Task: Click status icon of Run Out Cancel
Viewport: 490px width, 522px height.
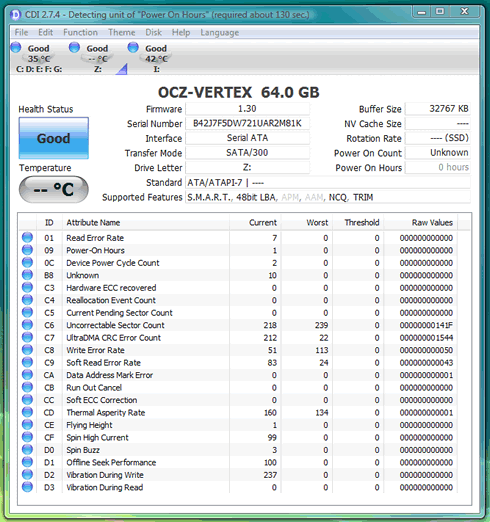Action: (x=27, y=387)
